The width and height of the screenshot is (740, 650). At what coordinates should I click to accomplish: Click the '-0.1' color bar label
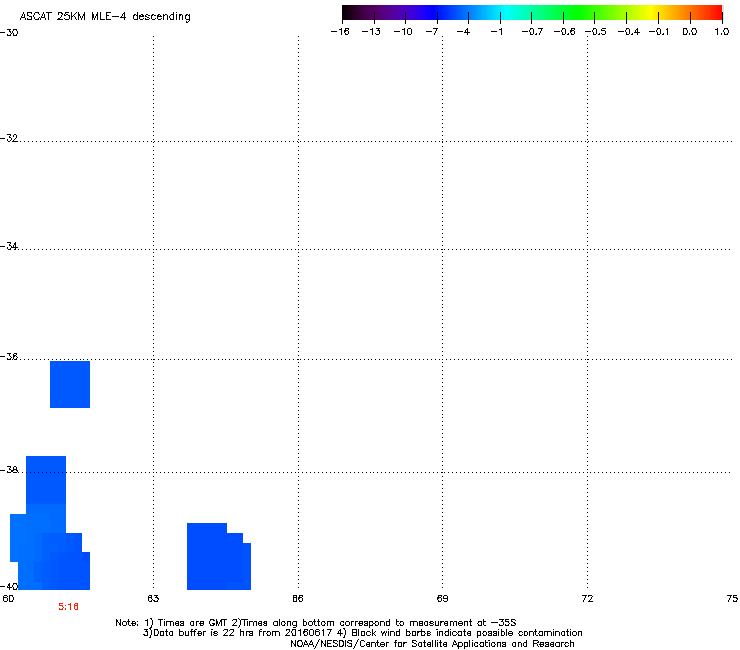(x=659, y=32)
